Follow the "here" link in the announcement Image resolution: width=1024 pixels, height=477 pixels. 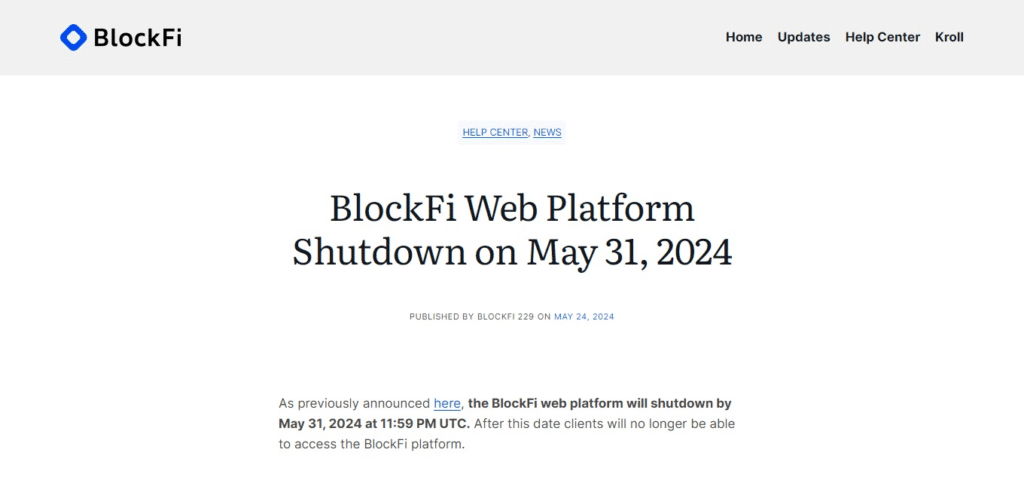[447, 403]
